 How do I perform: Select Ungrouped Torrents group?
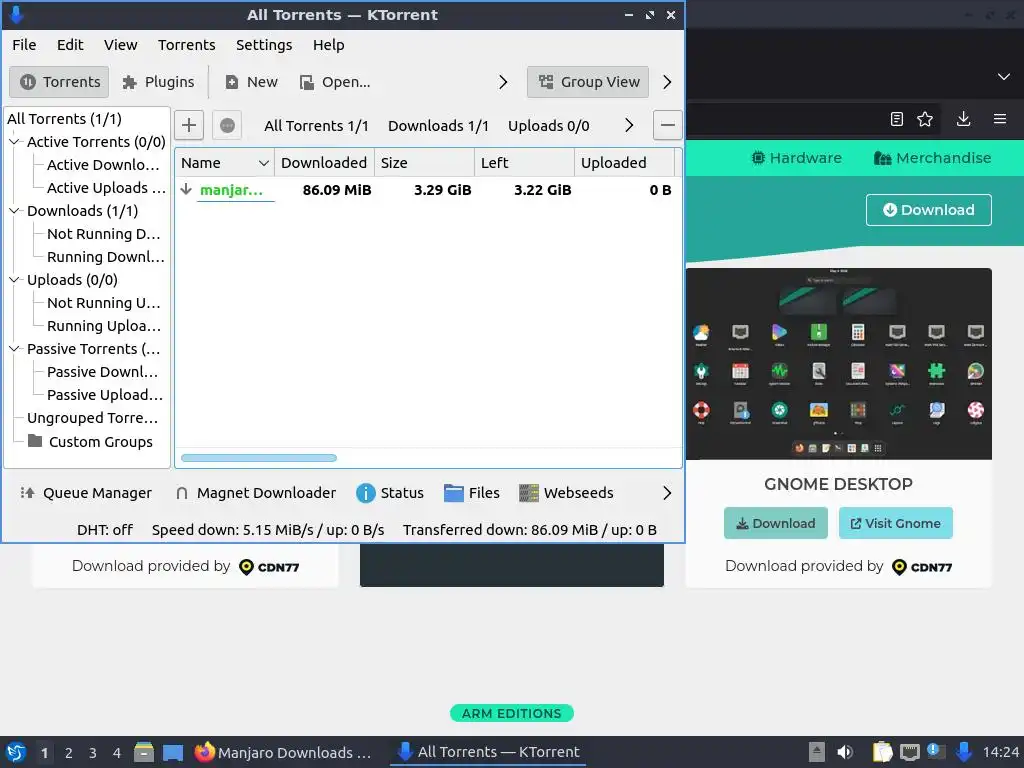pos(92,417)
